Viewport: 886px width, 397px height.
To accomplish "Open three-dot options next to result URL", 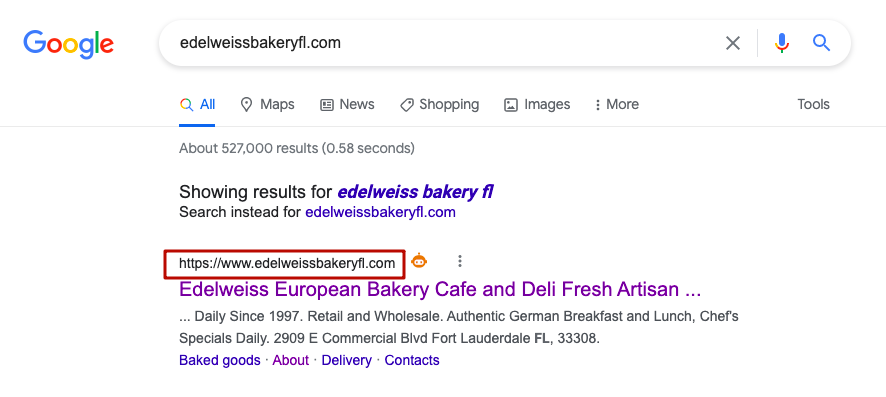I will (460, 261).
